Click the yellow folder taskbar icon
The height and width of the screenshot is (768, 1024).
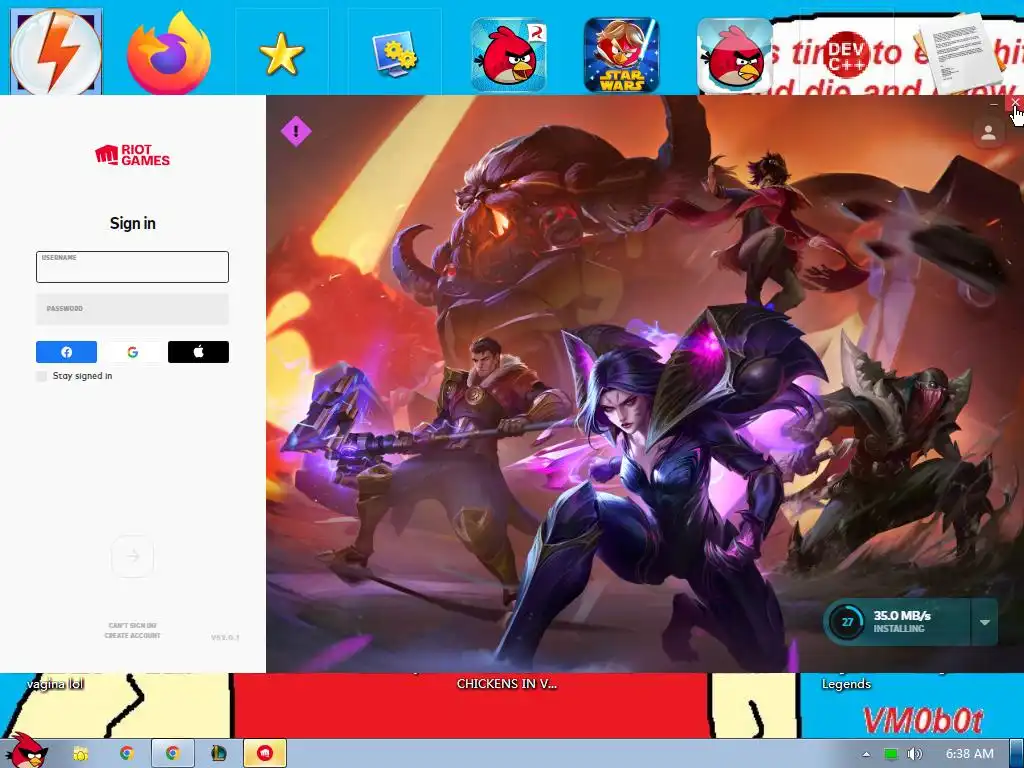coord(80,754)
